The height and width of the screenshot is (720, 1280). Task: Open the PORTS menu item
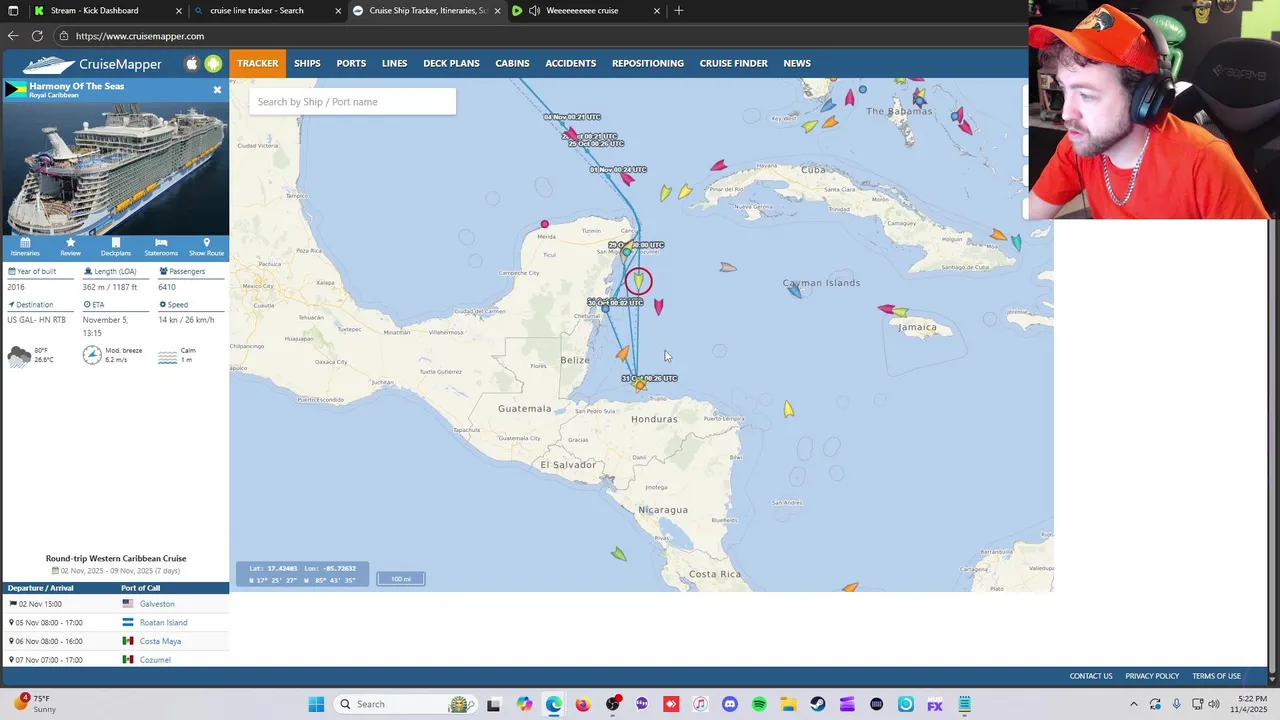(351, 63)
